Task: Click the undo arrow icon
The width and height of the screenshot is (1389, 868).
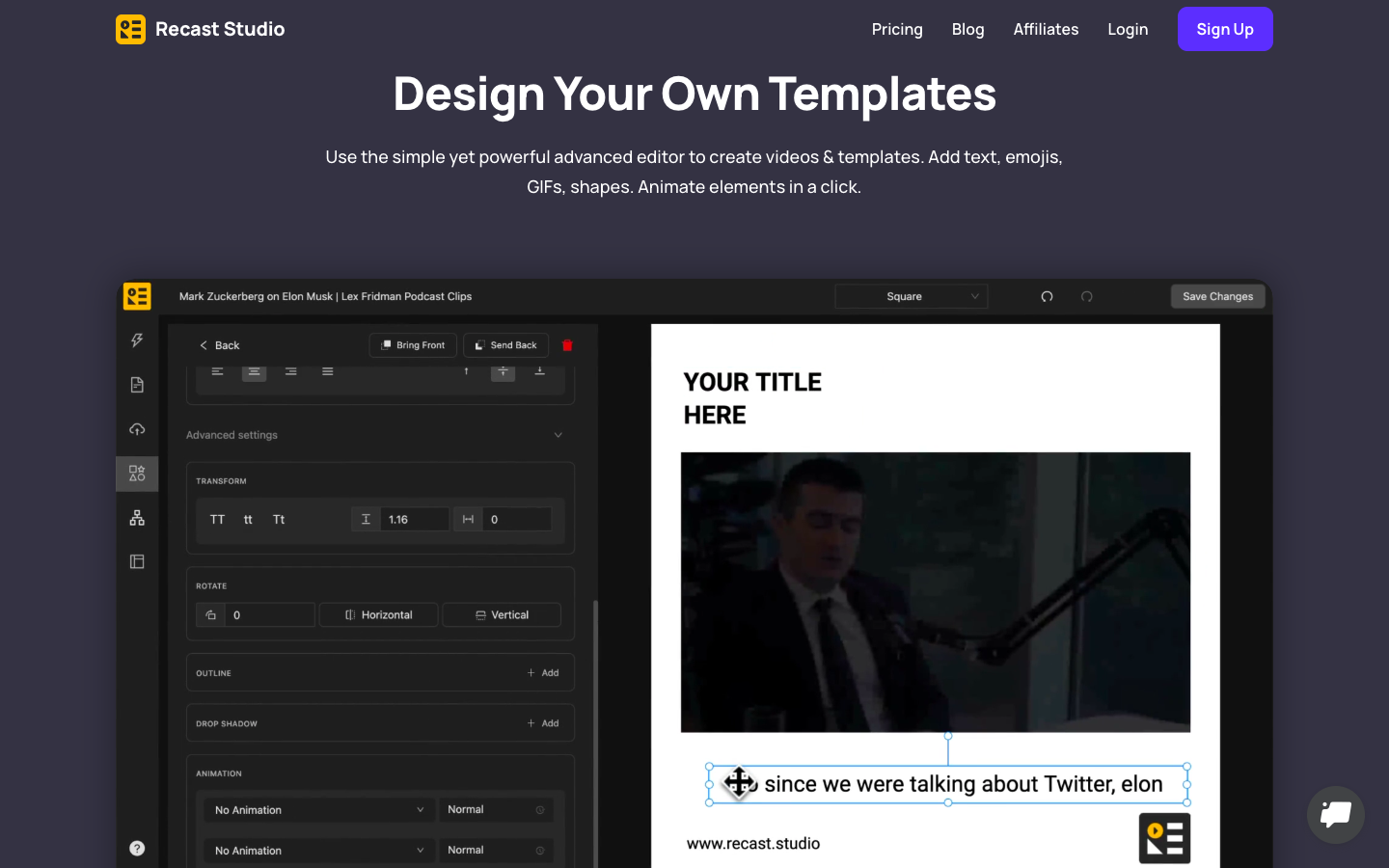Action: click(x=1047, y=297)
